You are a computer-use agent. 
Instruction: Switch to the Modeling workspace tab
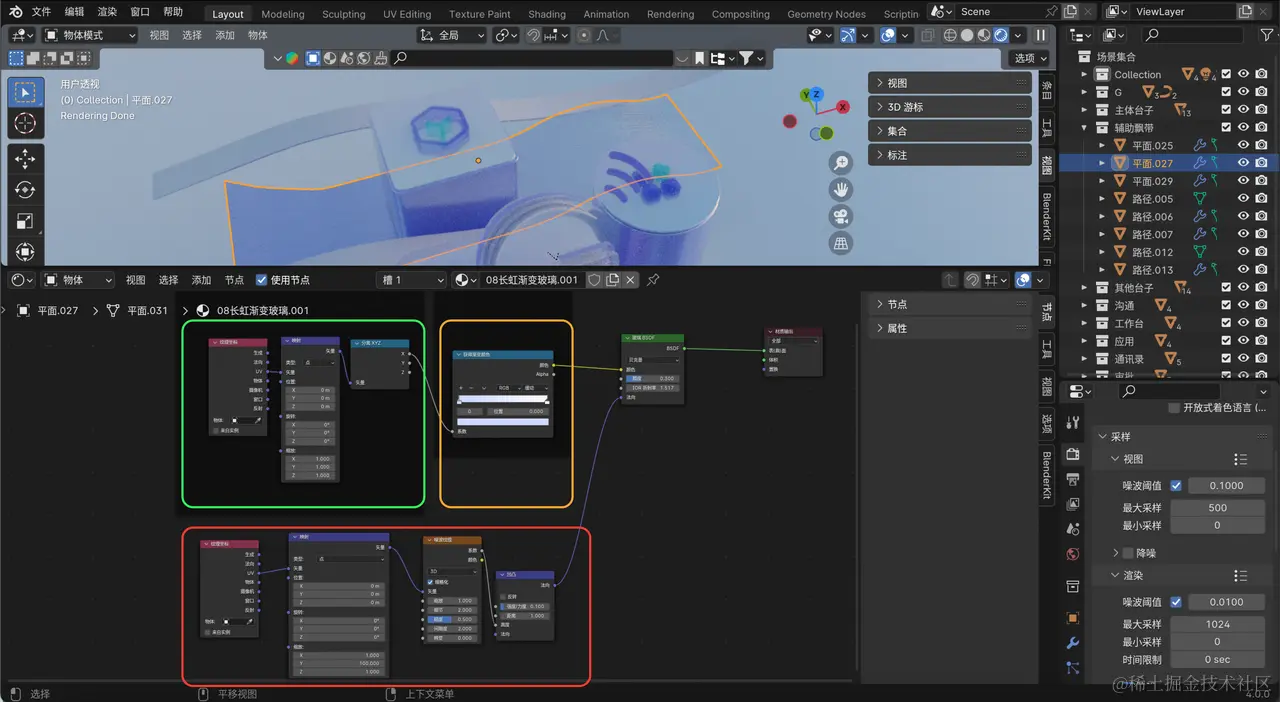283,14
